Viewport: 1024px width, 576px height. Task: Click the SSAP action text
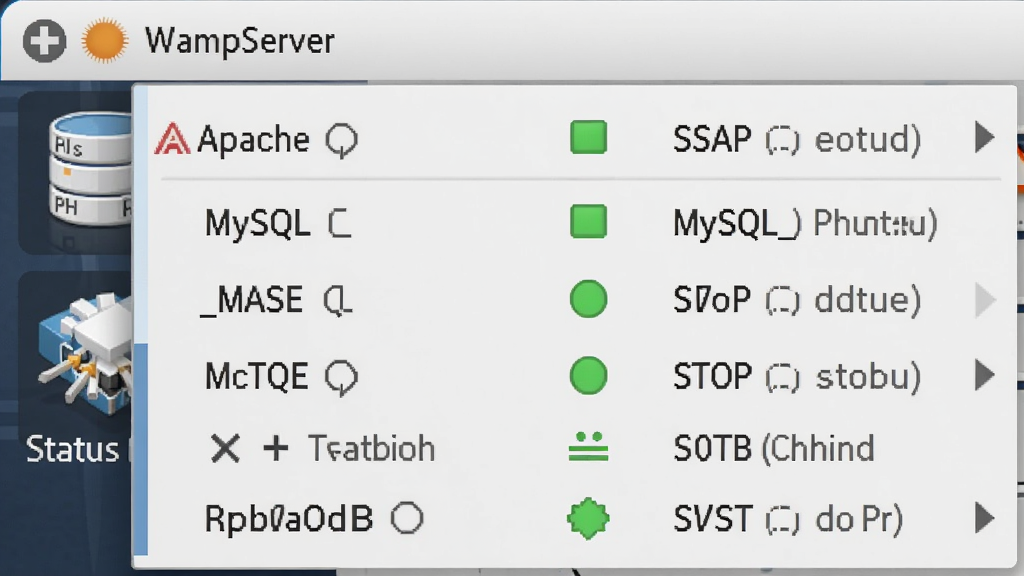797,139
